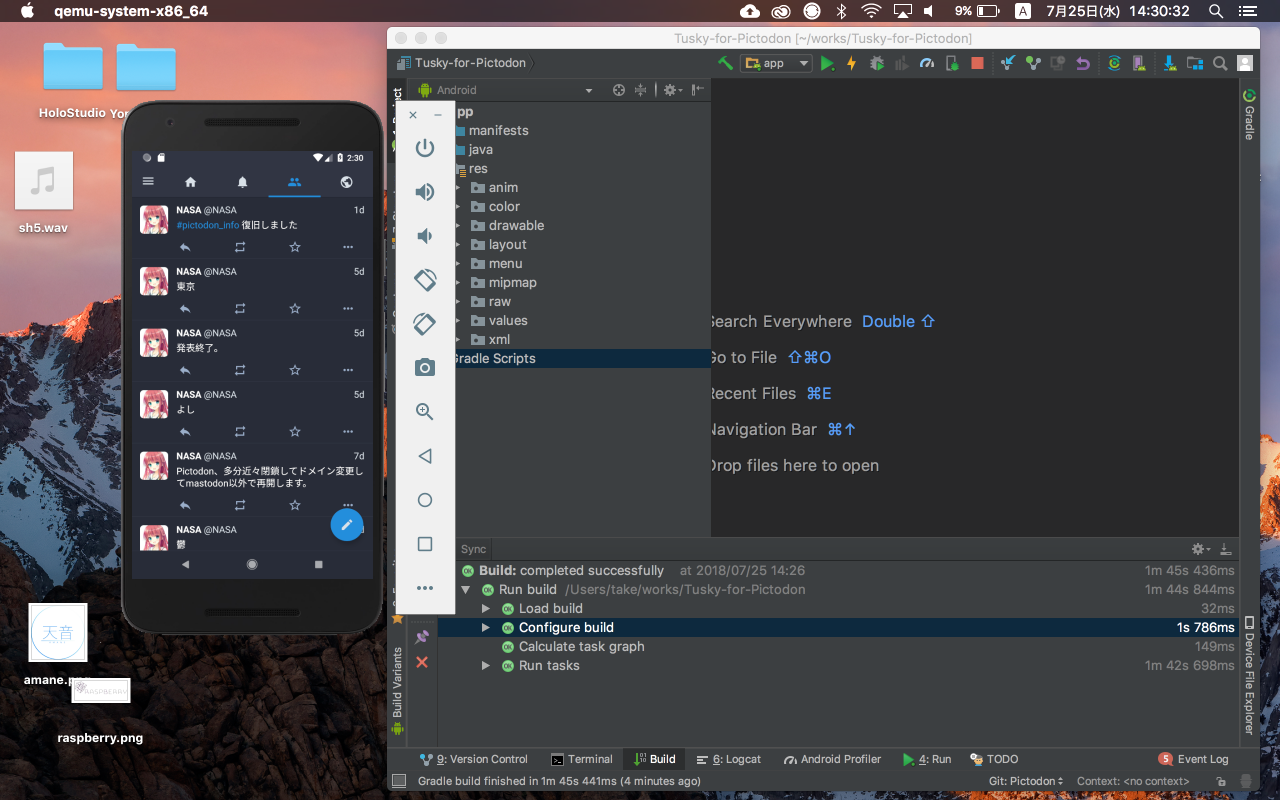Expand the drawable folder in project tree
Image resolution: width=1280 pixels, height=800 pixels.
[459, 226]
